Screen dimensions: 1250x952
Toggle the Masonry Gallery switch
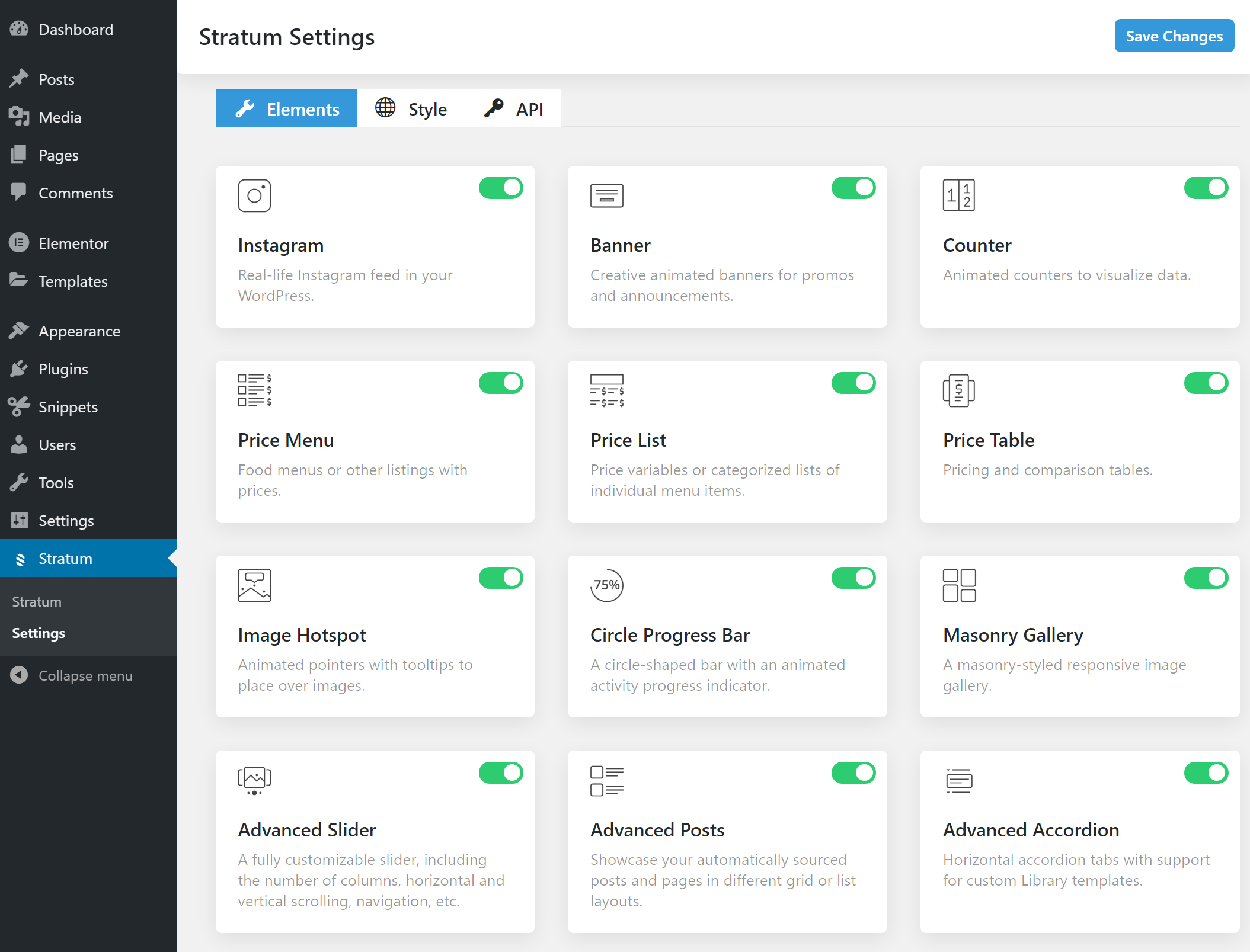tap(1206, 578)
